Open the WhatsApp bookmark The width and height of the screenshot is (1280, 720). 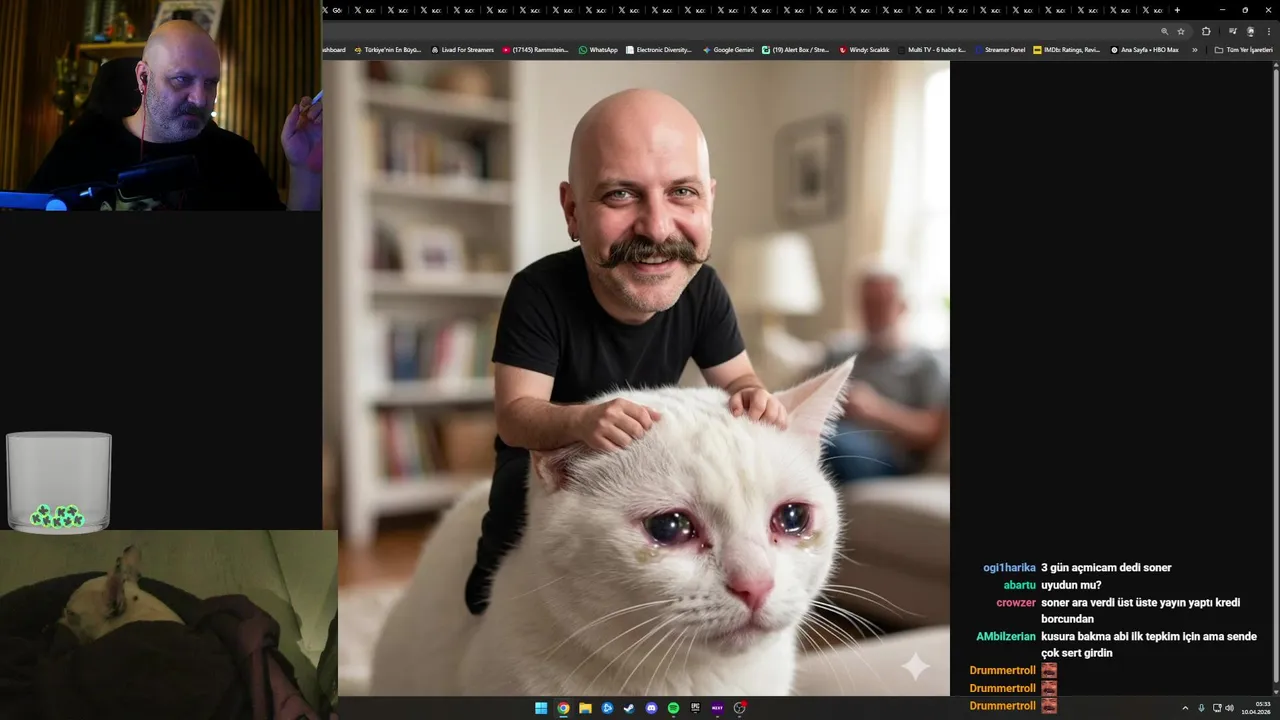(598, 49)
